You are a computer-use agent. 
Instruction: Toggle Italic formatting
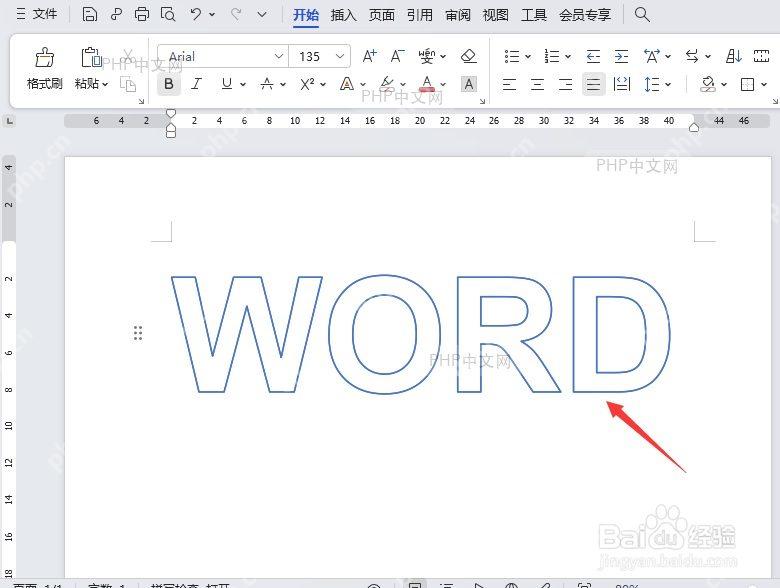tap(196, 84)
